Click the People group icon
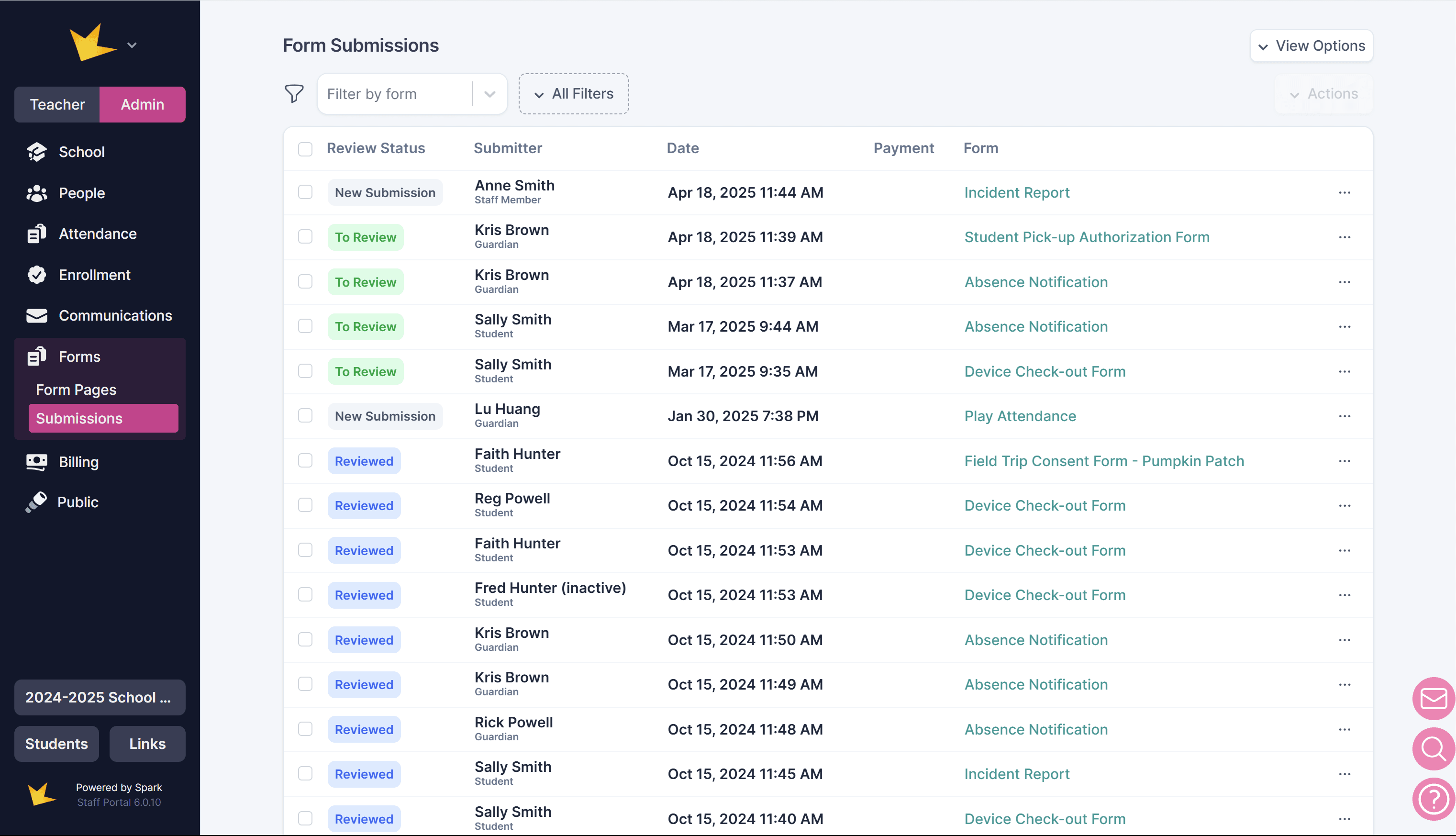The image size is (1456, 836). coord(37,193)
